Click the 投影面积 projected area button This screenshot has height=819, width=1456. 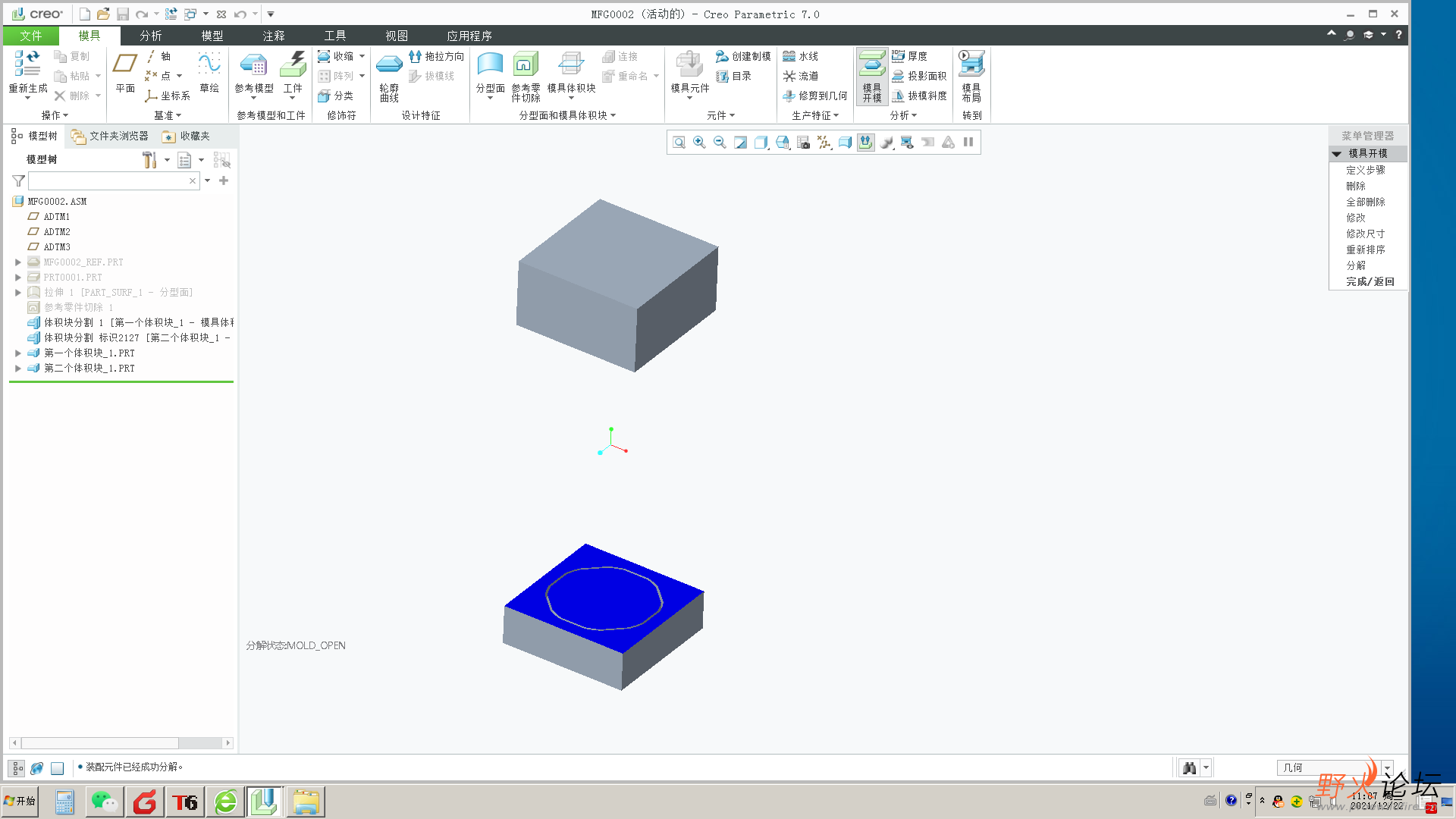[x=919, y=76]
